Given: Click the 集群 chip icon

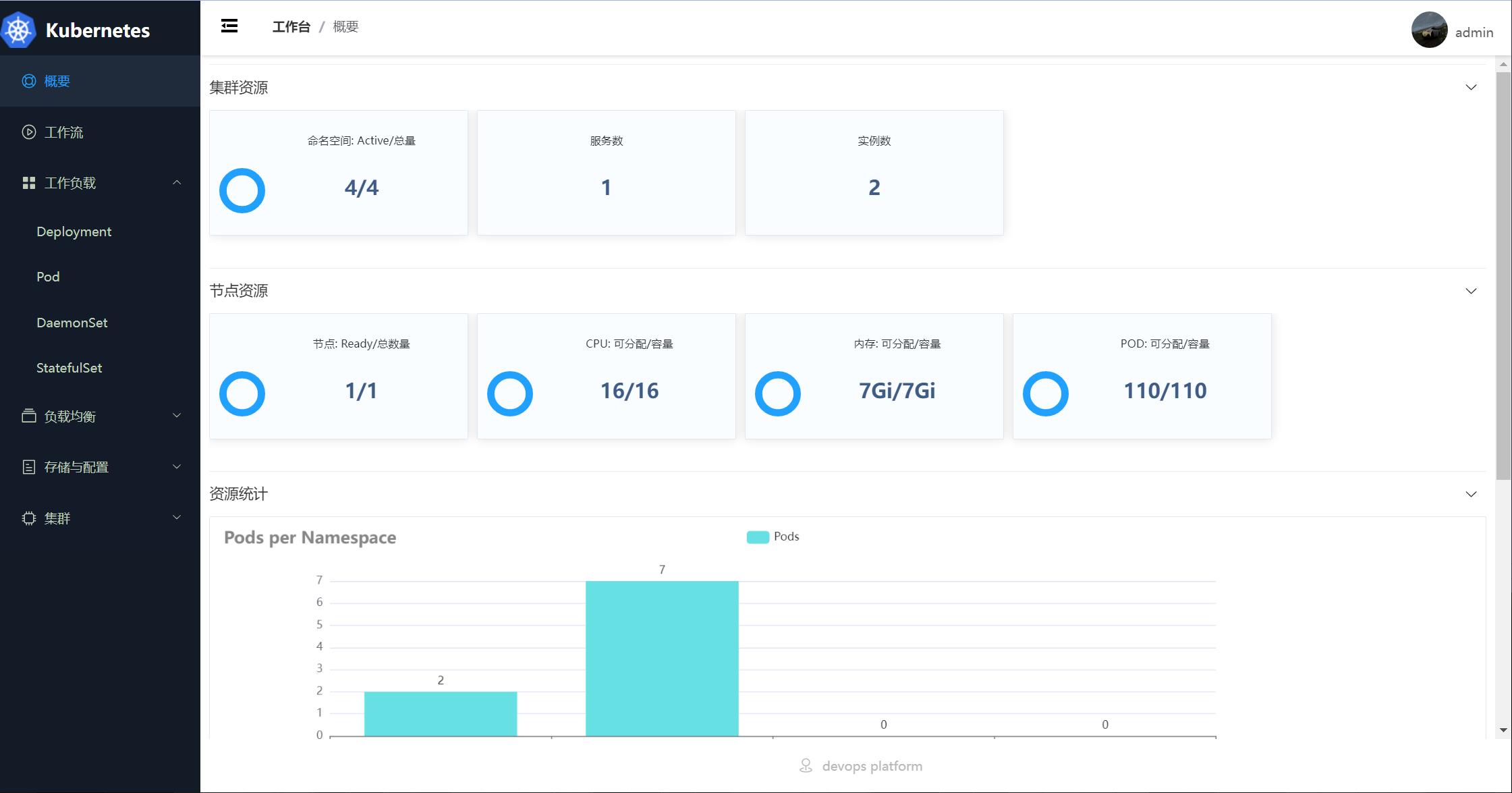Looking at the screenshot, I should tap(29, 518).
